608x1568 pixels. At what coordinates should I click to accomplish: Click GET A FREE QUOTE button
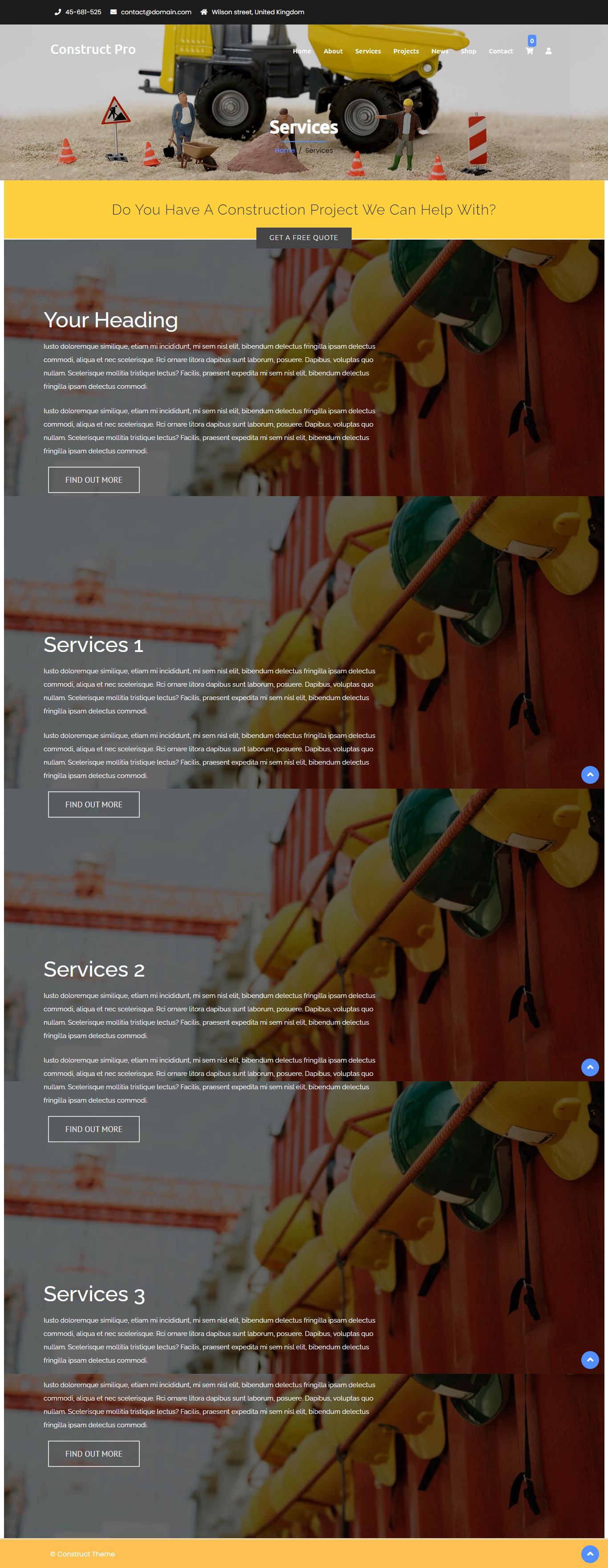[304, 237]
